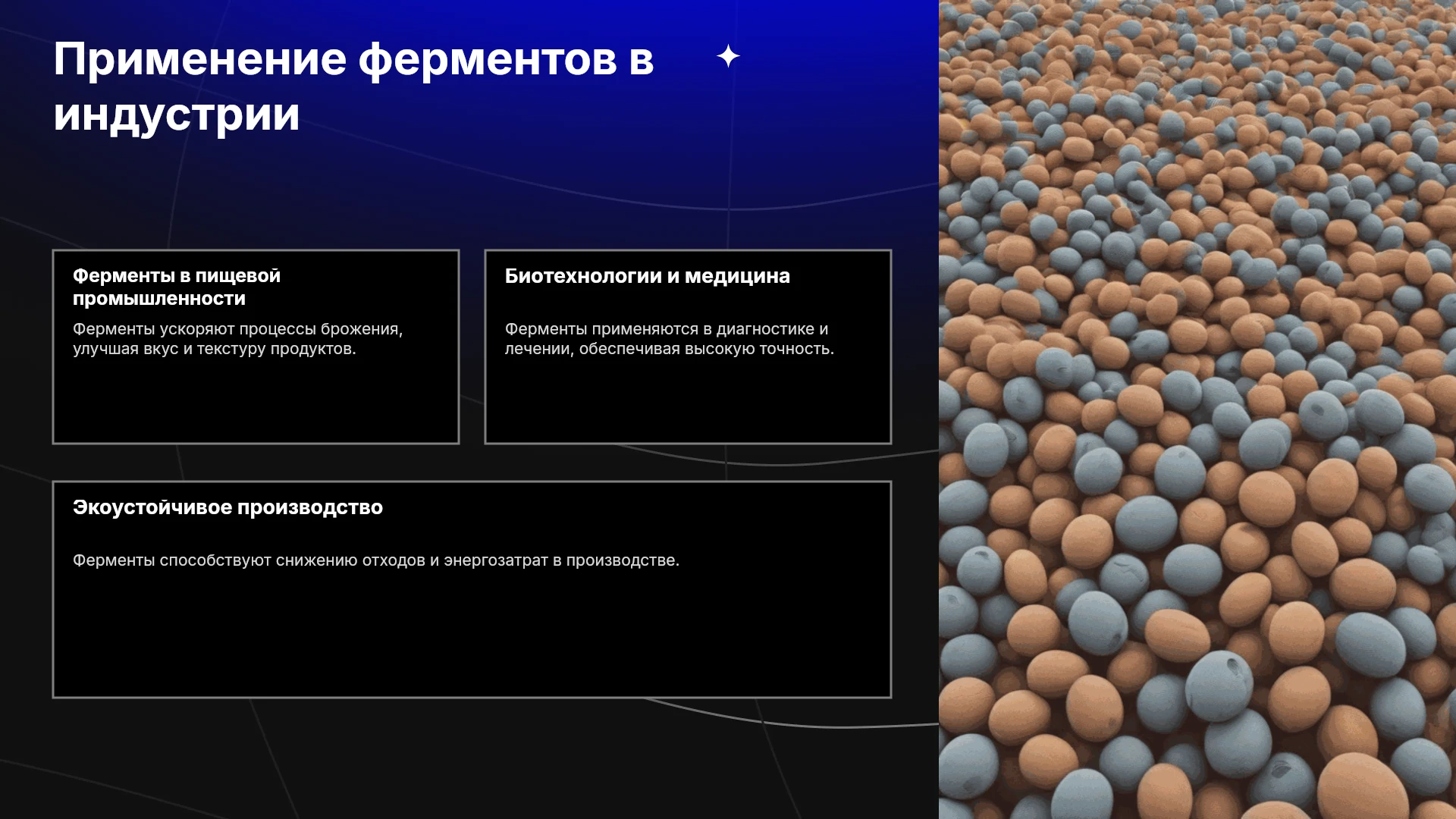
Task: Select the 'Биотехнологии и медицина' heading
Action: 647,276
